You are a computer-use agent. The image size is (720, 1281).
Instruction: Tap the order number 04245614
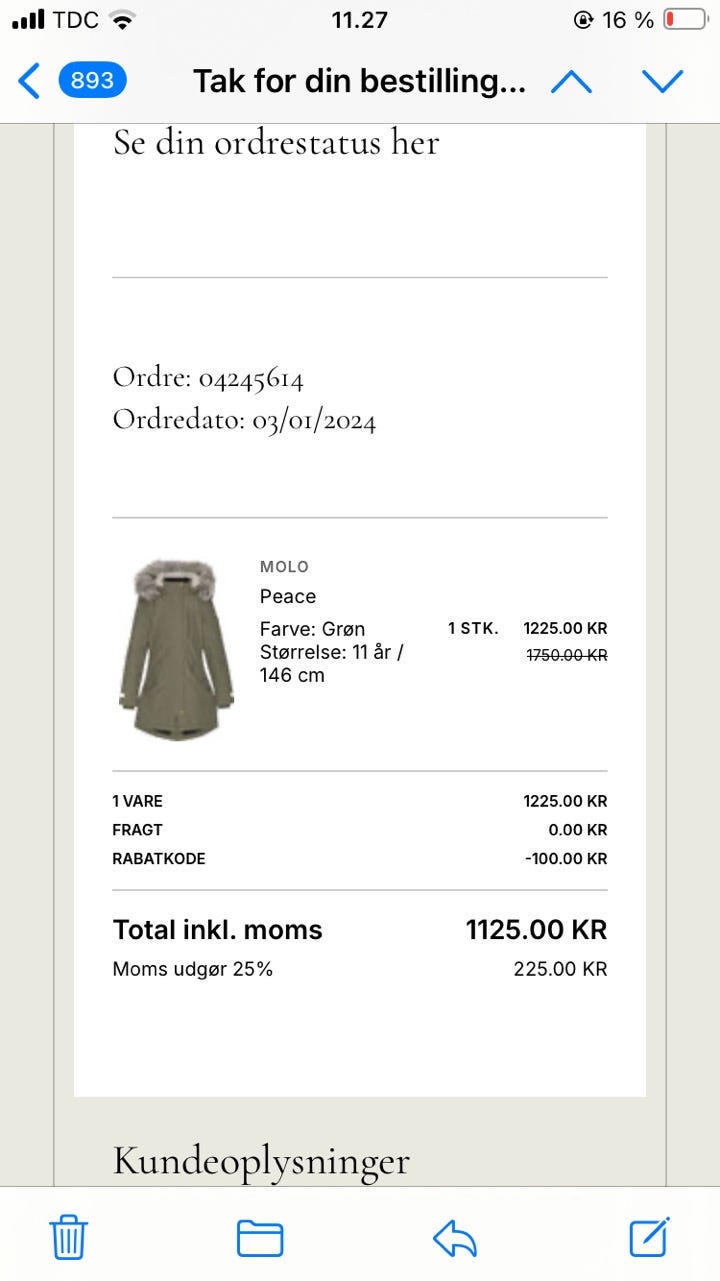(251, 378)
